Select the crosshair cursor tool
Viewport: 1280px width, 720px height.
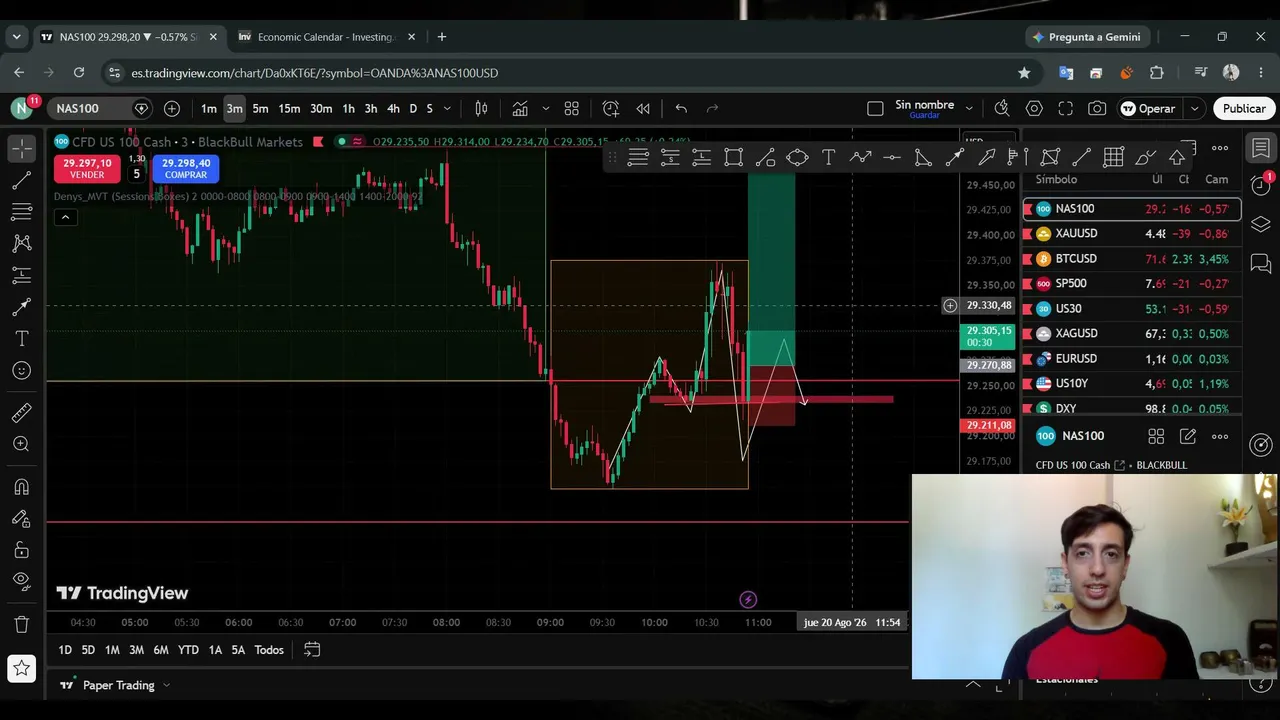coord(21,149)
